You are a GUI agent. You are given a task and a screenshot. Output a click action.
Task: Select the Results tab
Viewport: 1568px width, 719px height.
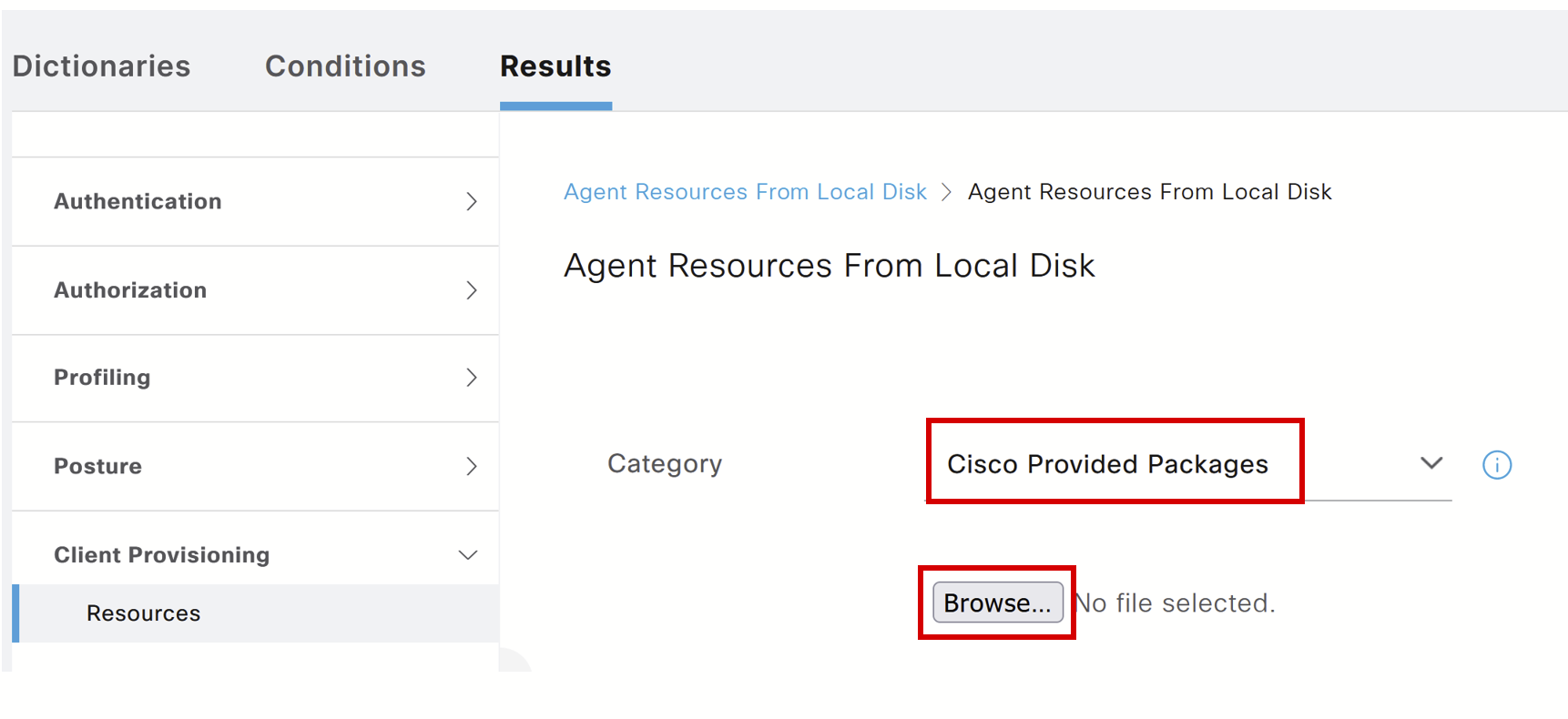point(555,66)
